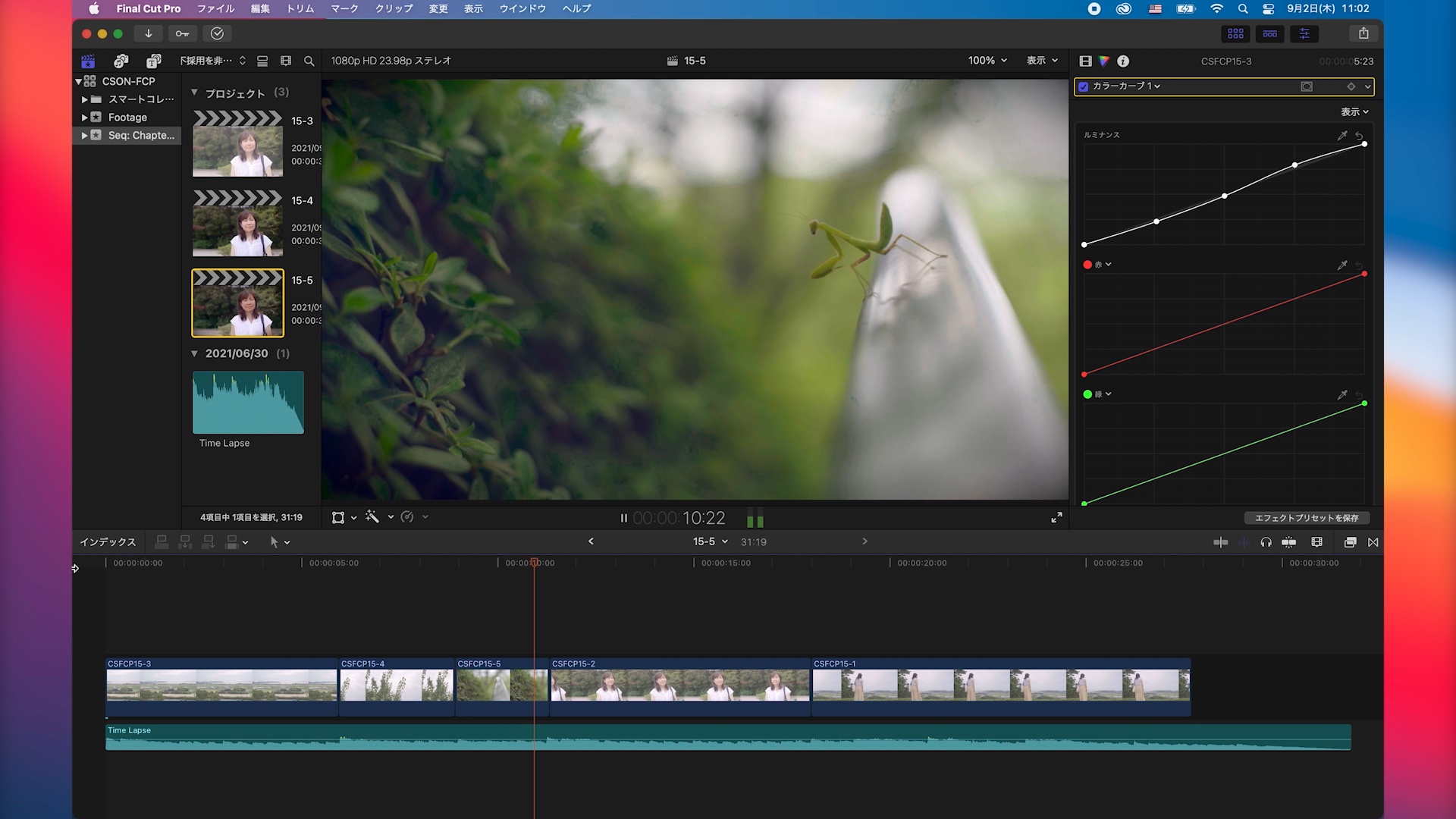Open the video inspector icon
1456x819 pixels.
(1085, 61)
